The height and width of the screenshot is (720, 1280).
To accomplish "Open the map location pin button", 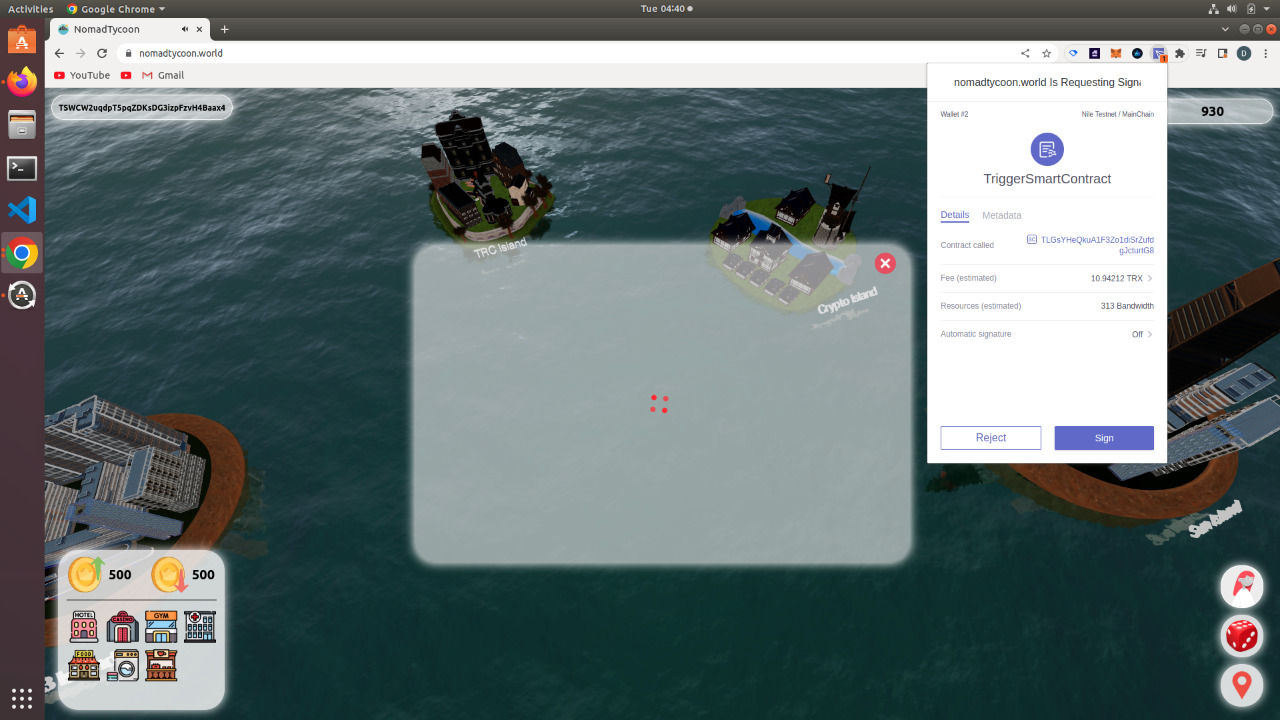I will [1242, 684].
